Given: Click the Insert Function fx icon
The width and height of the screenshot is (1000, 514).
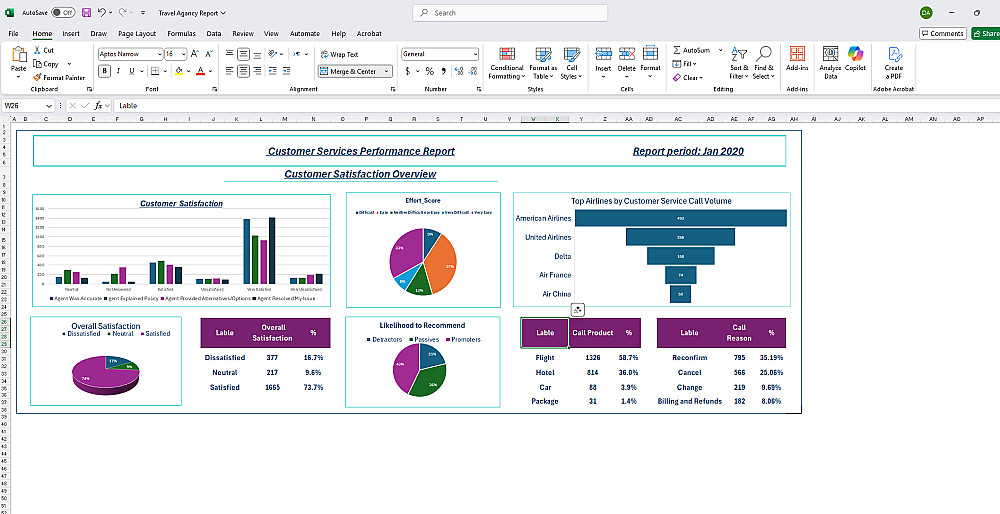Looking at the screenshot, I should pyautogui.click(x=98, y=106).
